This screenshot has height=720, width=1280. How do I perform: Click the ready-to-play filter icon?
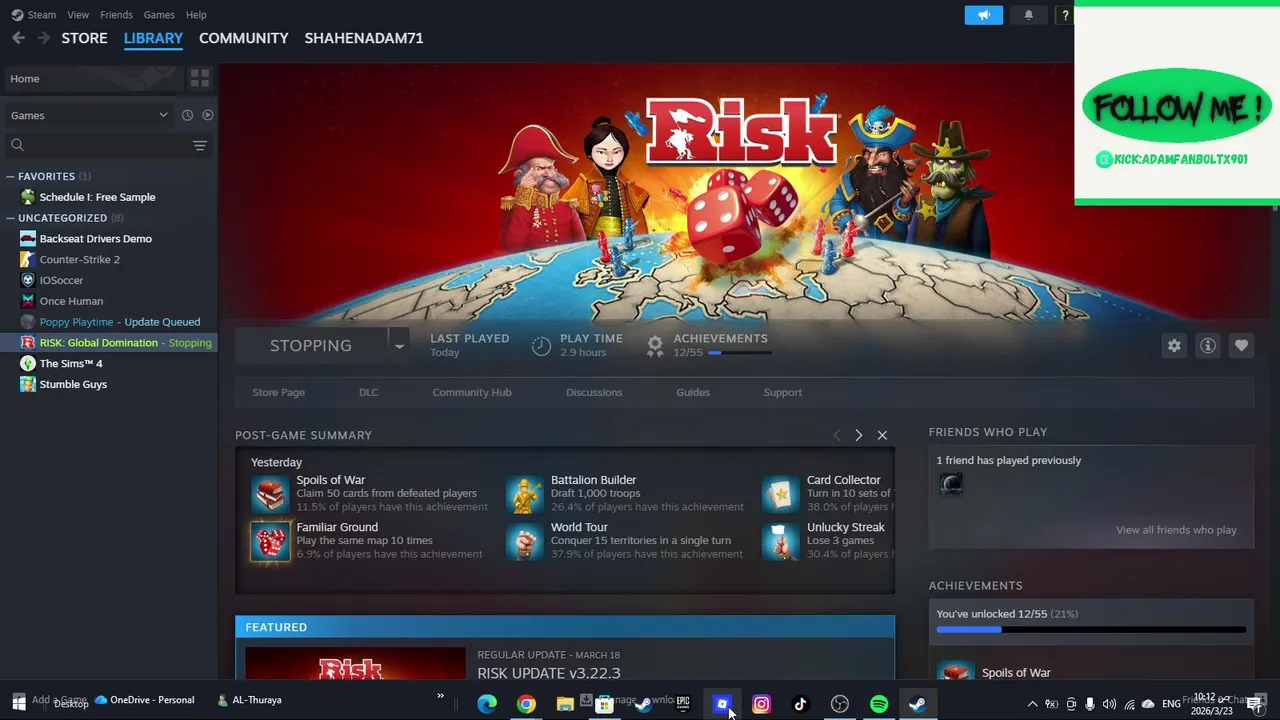pyautogui.click(x=208, y=115)
